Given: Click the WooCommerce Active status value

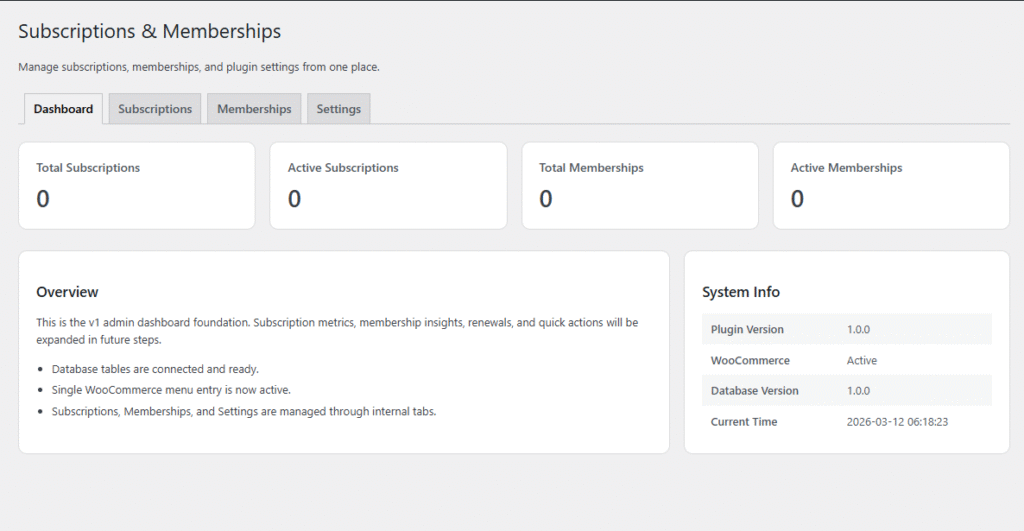Looking at the screenshot, I should click(x=861, y=360).
